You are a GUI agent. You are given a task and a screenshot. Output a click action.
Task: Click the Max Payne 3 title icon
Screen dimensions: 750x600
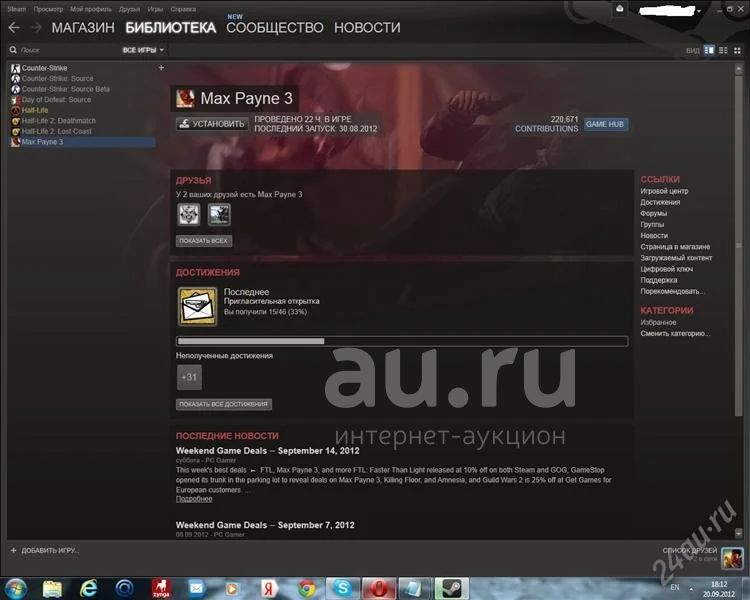tap(185, 98)
